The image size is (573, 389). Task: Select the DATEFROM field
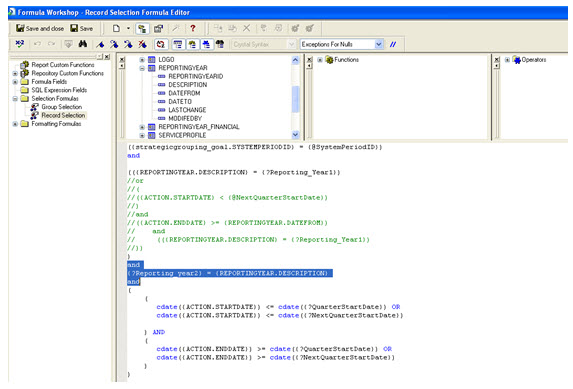pos(184,93)
